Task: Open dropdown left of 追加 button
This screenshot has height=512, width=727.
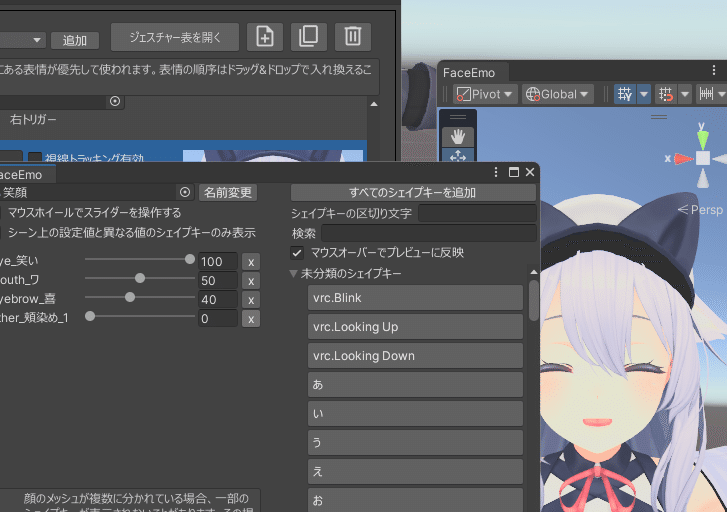Action: tap(22, 40)
